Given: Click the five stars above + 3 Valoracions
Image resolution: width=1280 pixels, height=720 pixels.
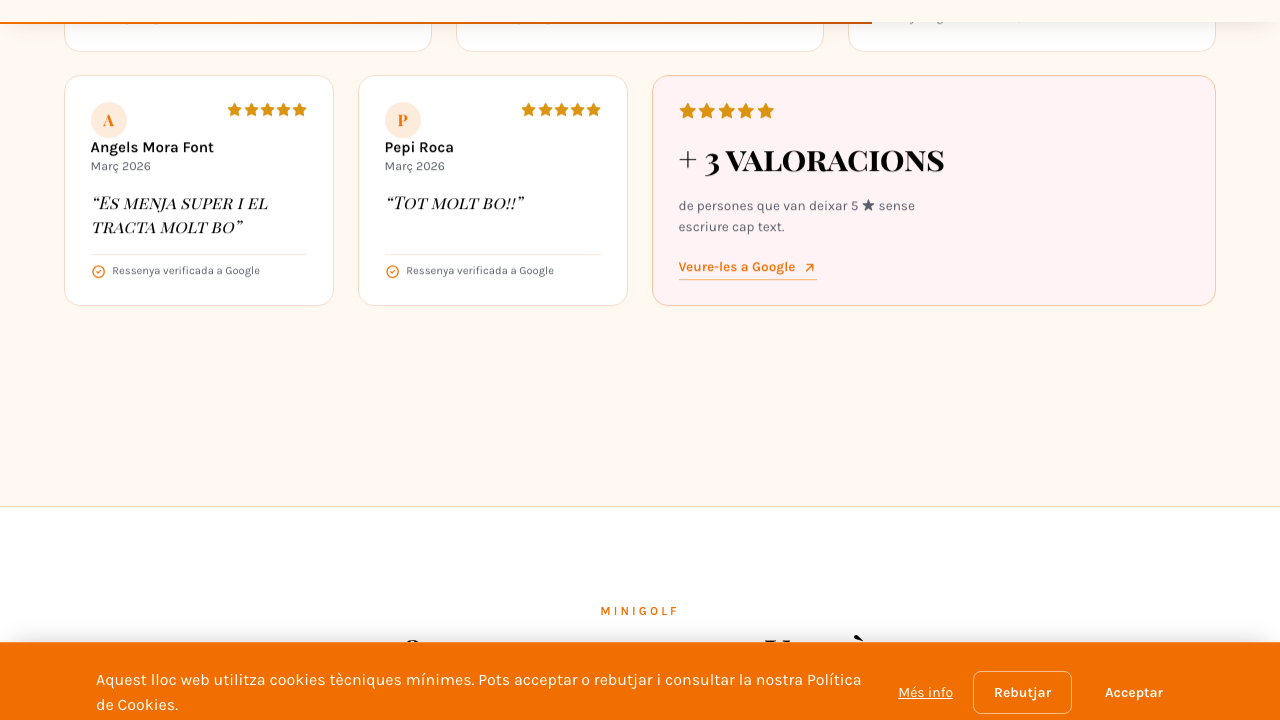Looking at the screenshot, I should [x=727, y=111].
